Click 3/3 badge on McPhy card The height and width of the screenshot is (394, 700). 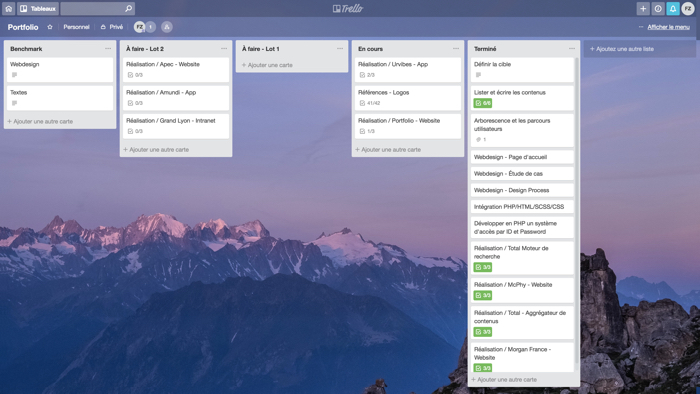pos(483,295)
